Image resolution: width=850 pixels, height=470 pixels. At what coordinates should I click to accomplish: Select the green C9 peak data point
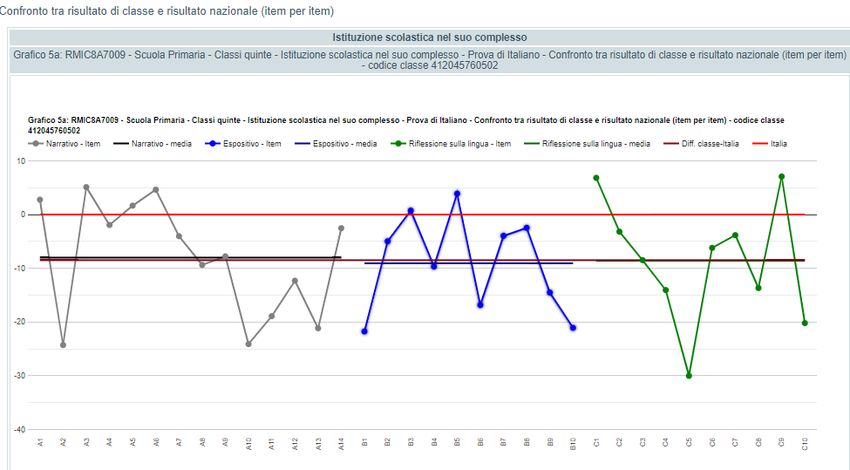point(782,177)
